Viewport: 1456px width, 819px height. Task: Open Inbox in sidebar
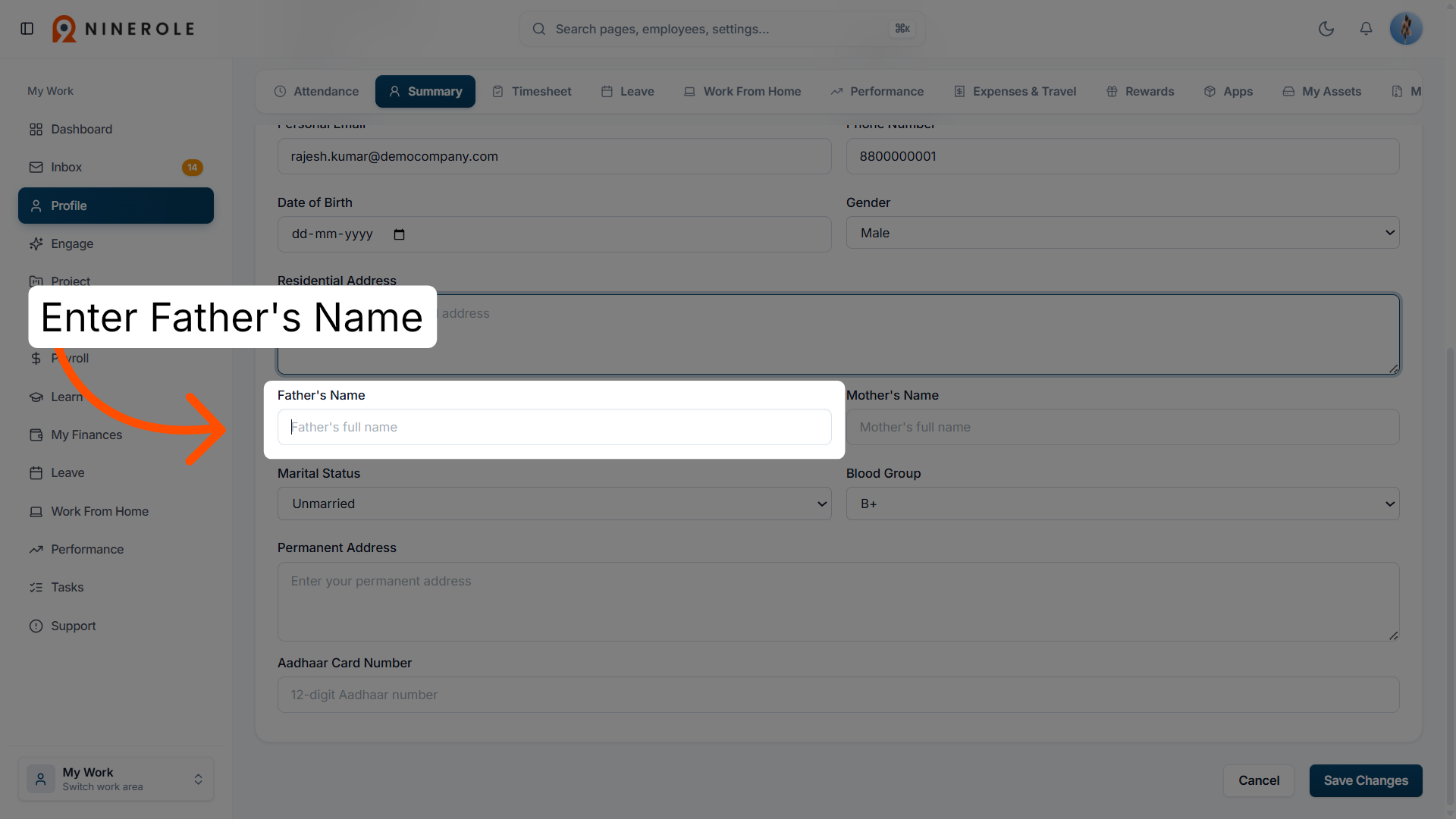click(115, 167)
